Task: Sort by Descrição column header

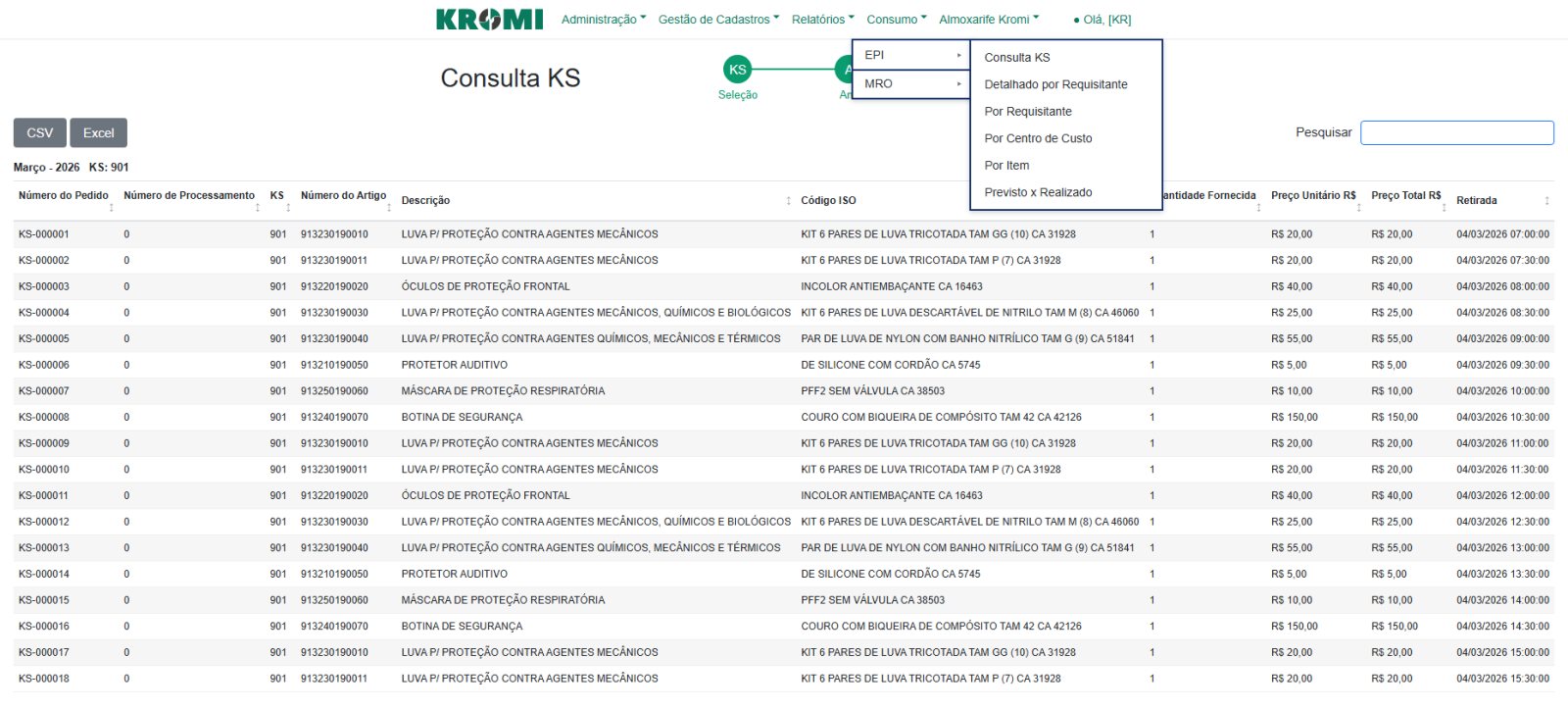Action: [596, 200]
